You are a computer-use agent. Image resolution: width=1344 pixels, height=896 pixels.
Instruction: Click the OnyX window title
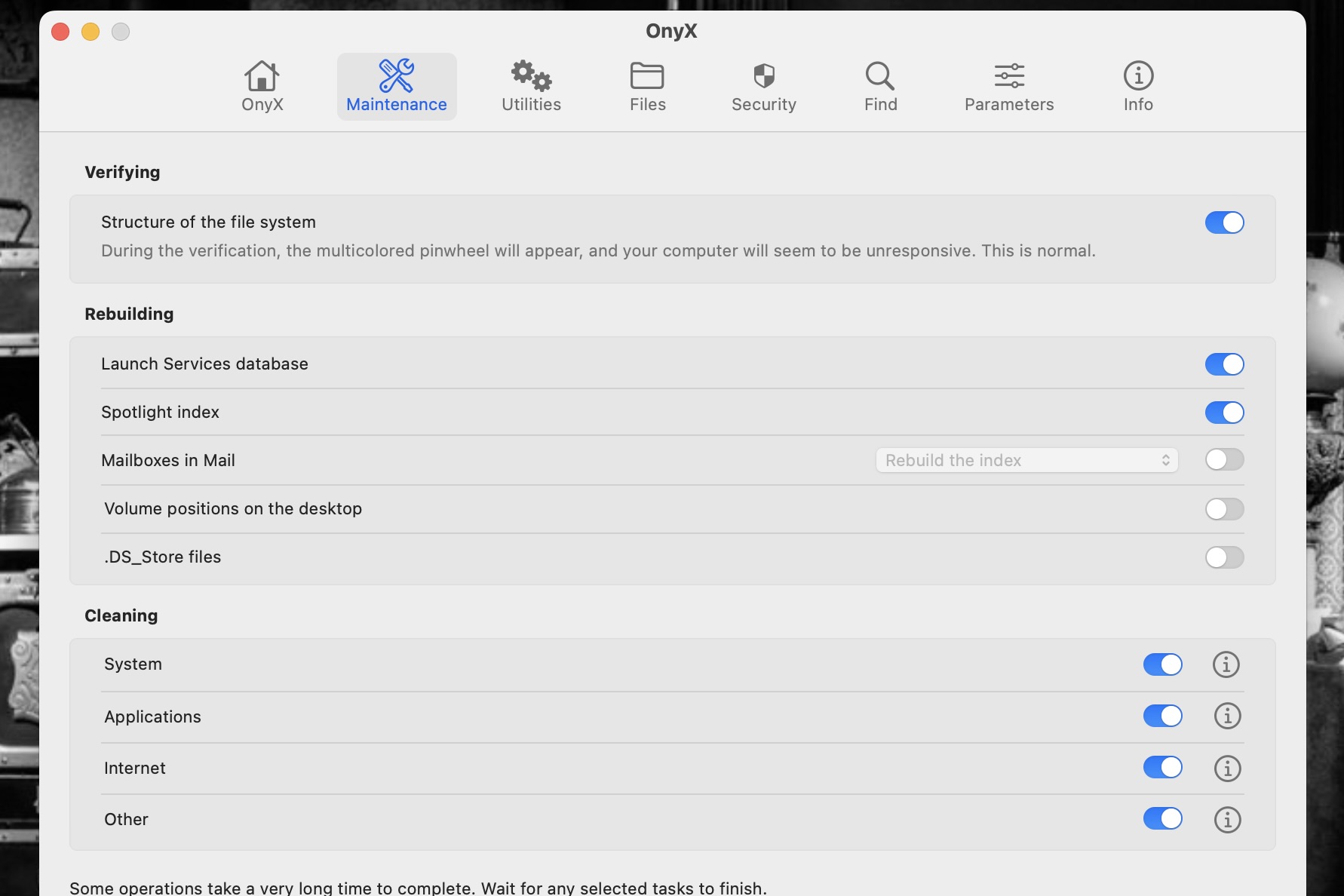(671, 31)
